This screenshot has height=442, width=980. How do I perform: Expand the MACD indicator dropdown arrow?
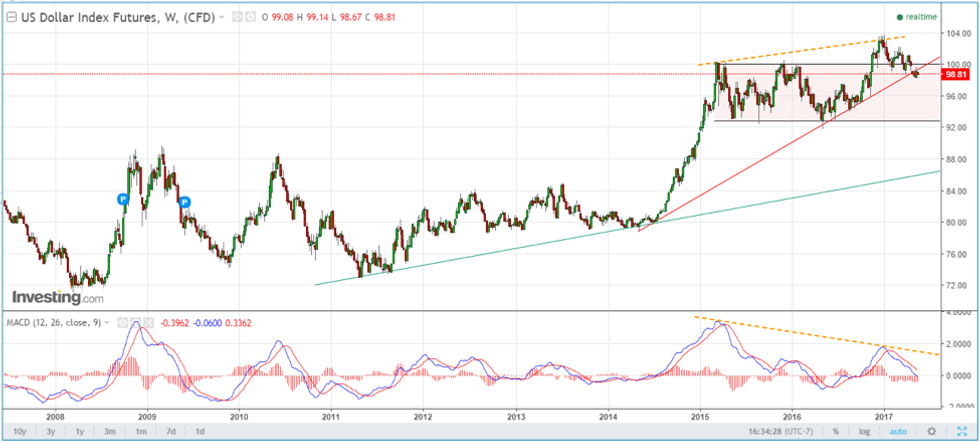[x=108, y=323]
